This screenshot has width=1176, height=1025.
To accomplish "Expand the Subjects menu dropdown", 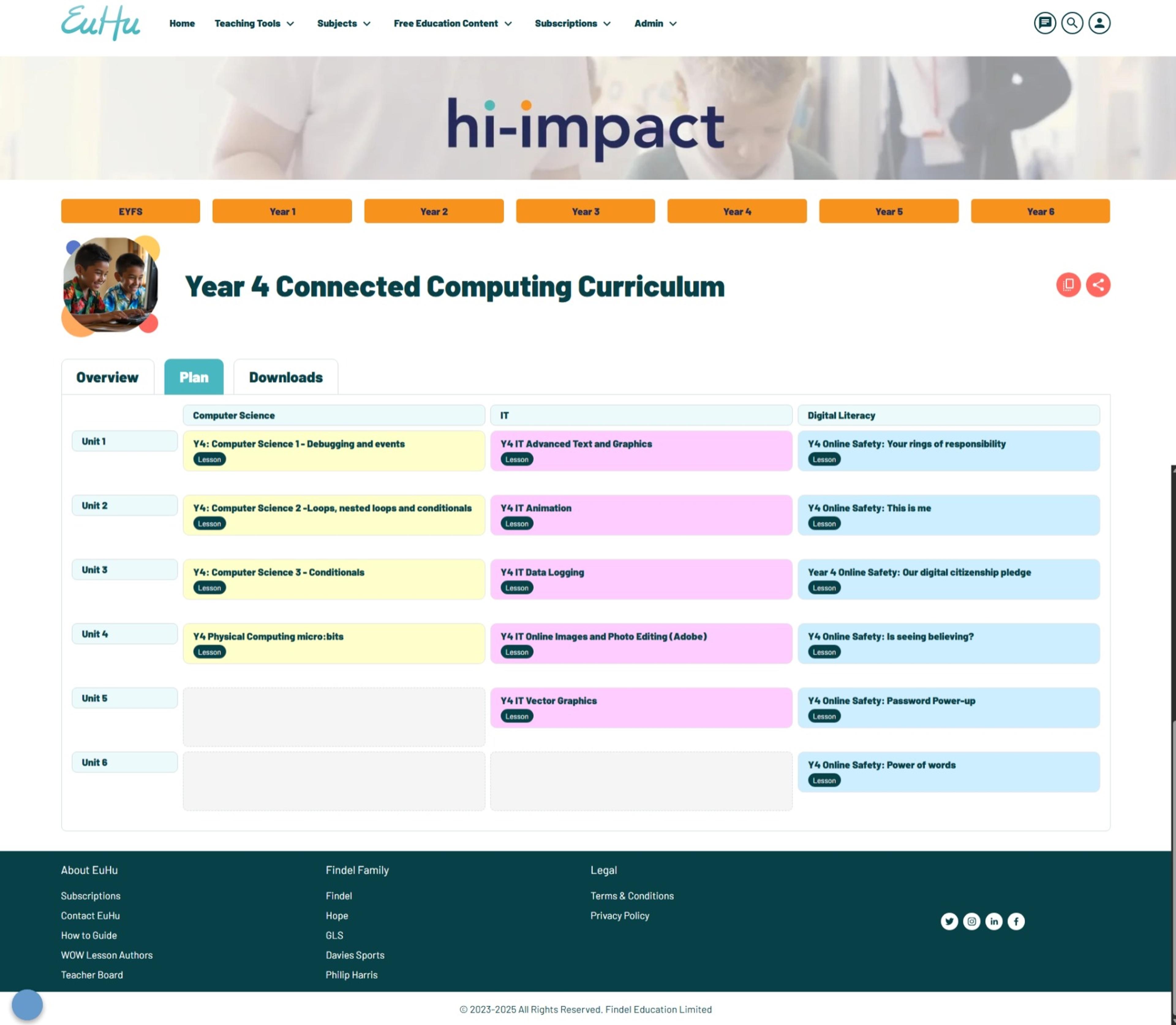I will coord(343,24).
